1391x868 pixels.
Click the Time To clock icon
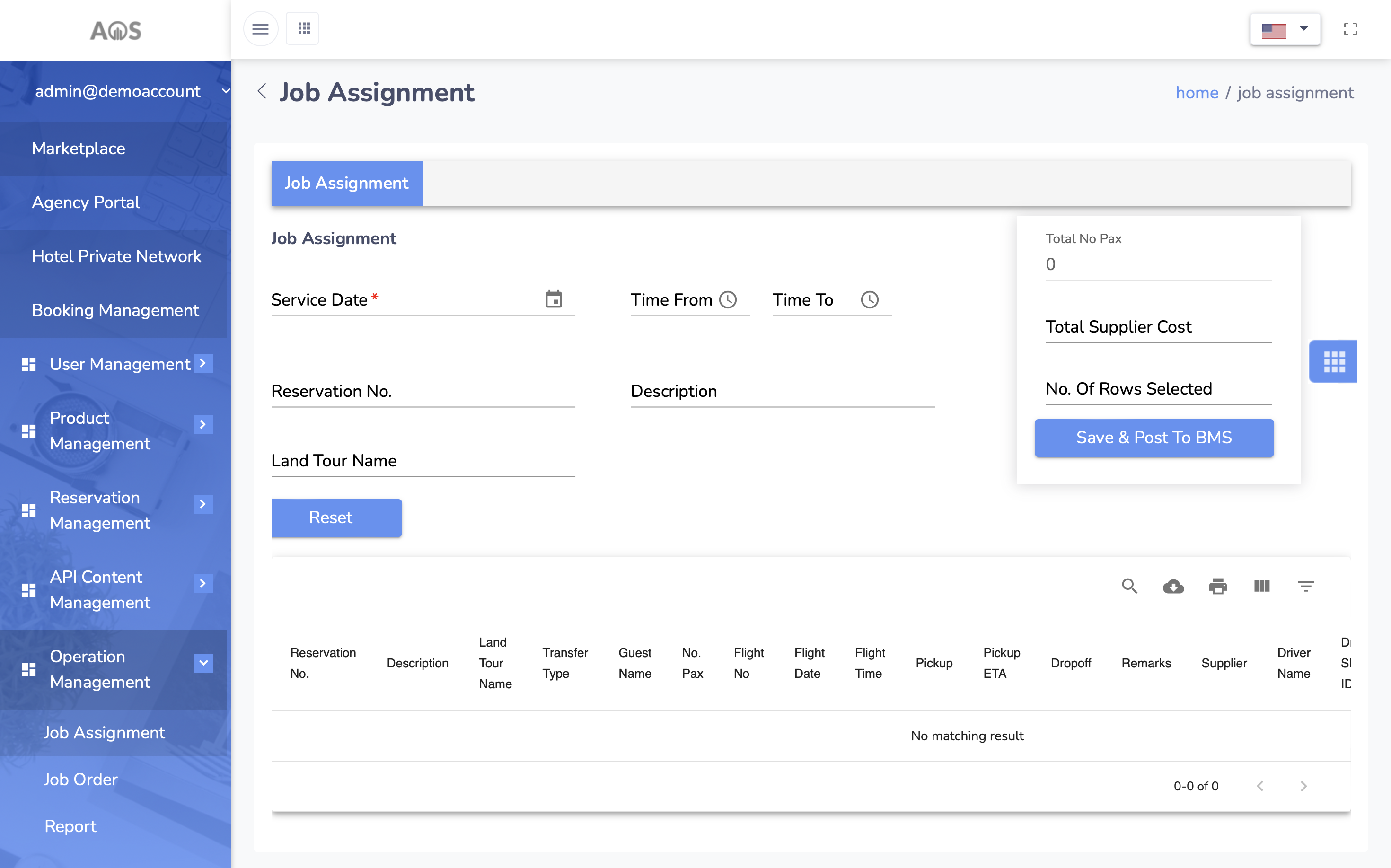coord(869,300)
